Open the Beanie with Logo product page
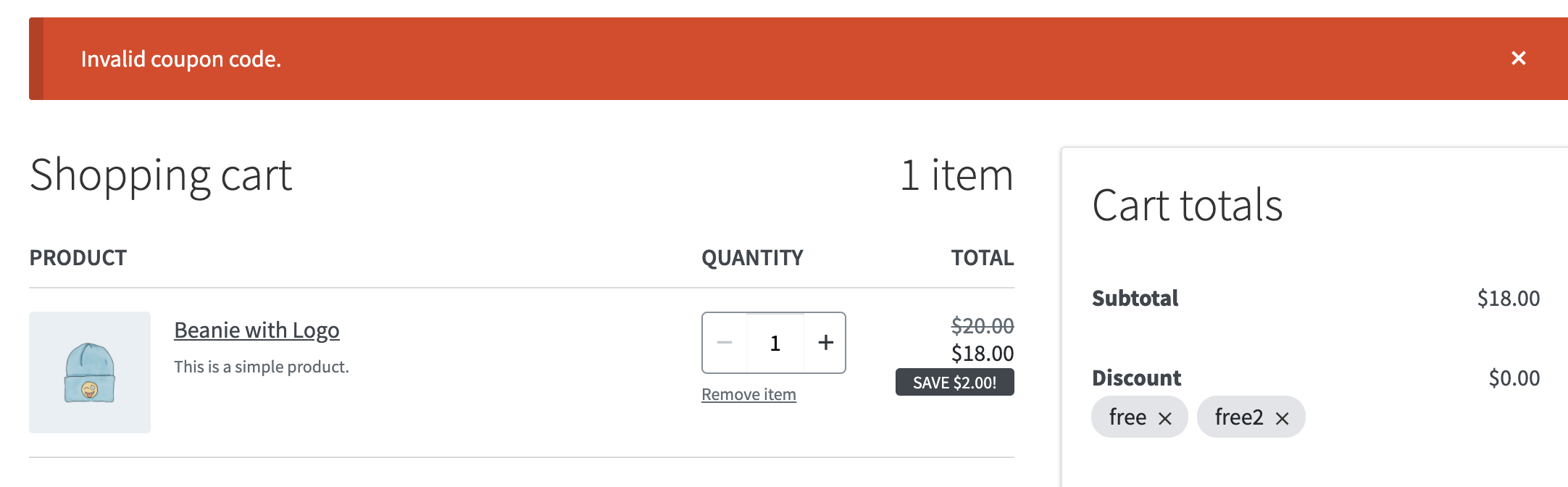Image resolution: width=1568 pixels, height=487 pixels. click(257, 330)
